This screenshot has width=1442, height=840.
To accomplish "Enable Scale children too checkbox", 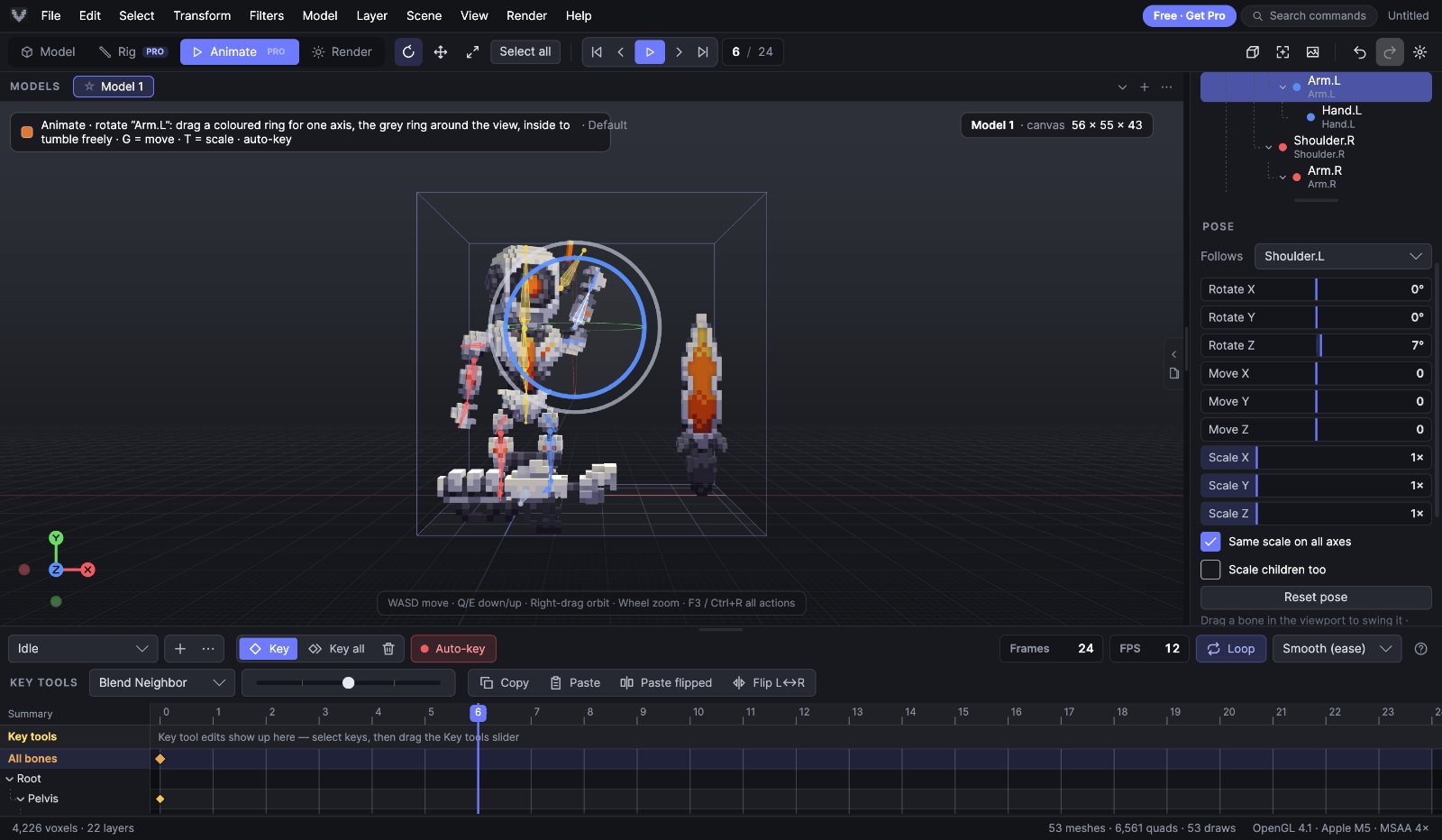I will pos(1210,570).
